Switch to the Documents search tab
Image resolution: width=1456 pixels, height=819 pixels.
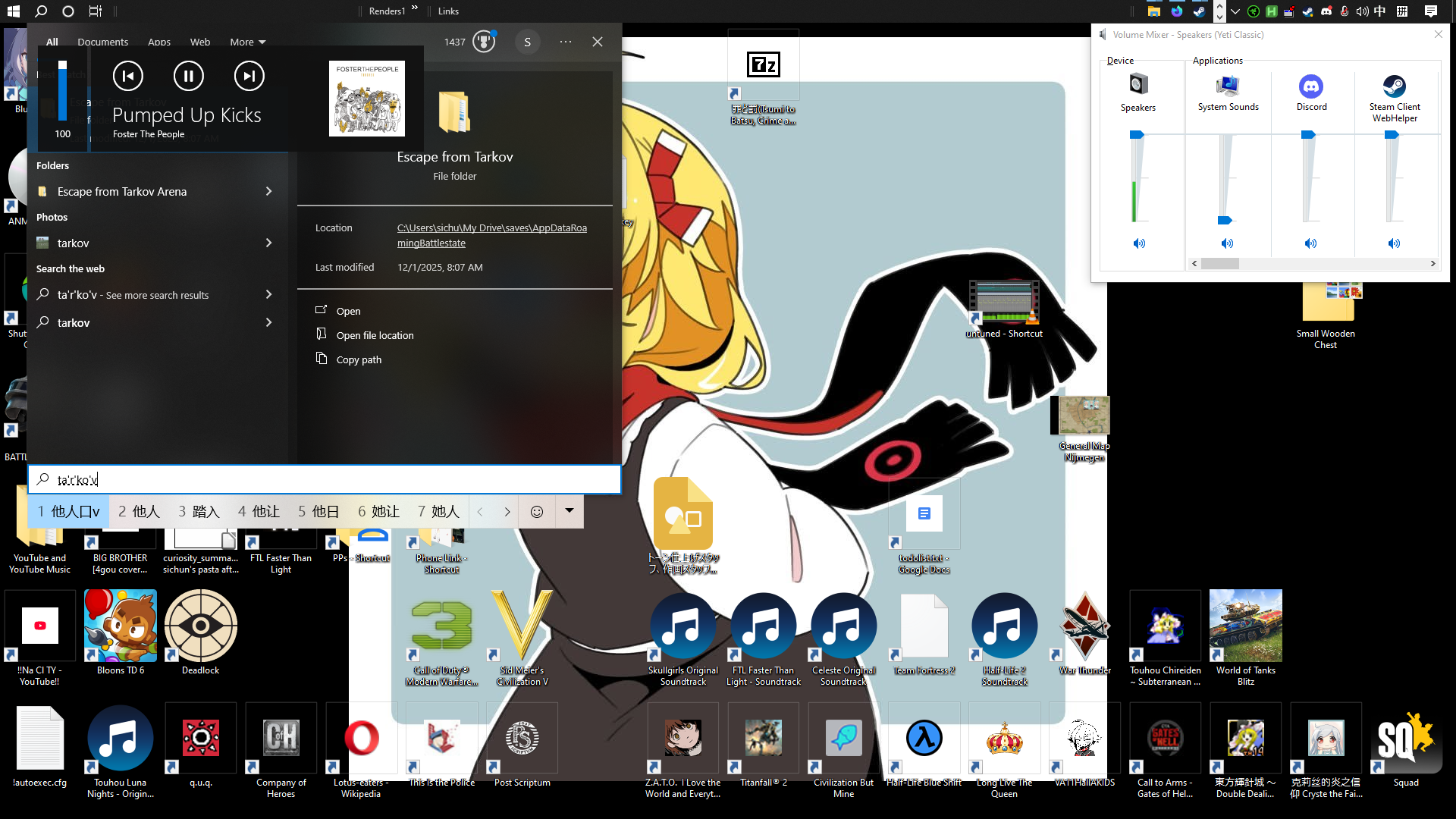[102, 42]
